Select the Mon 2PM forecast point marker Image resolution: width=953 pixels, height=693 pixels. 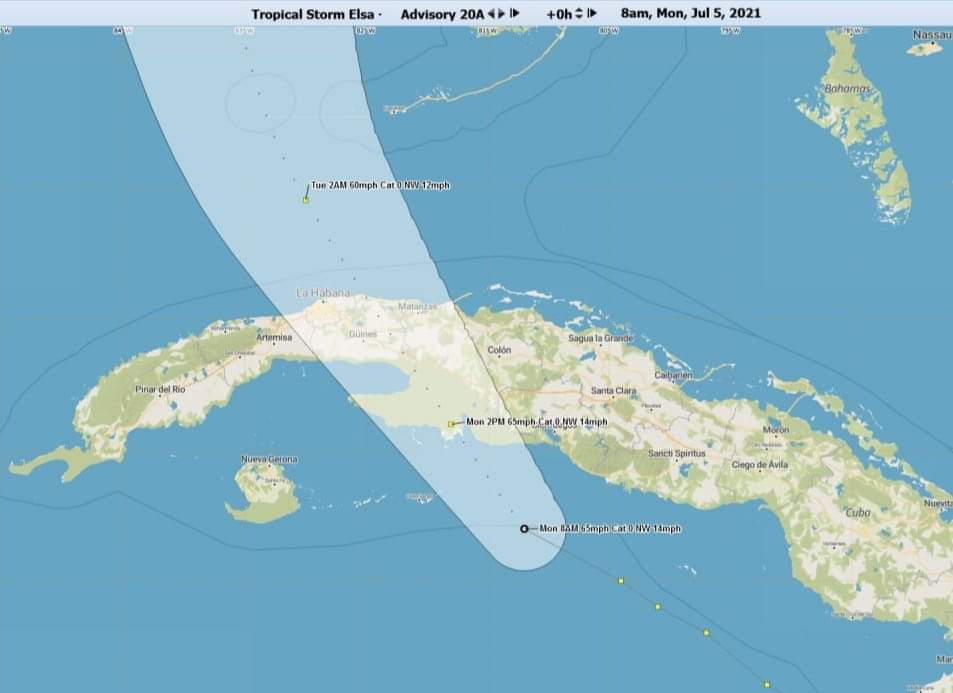452,424
